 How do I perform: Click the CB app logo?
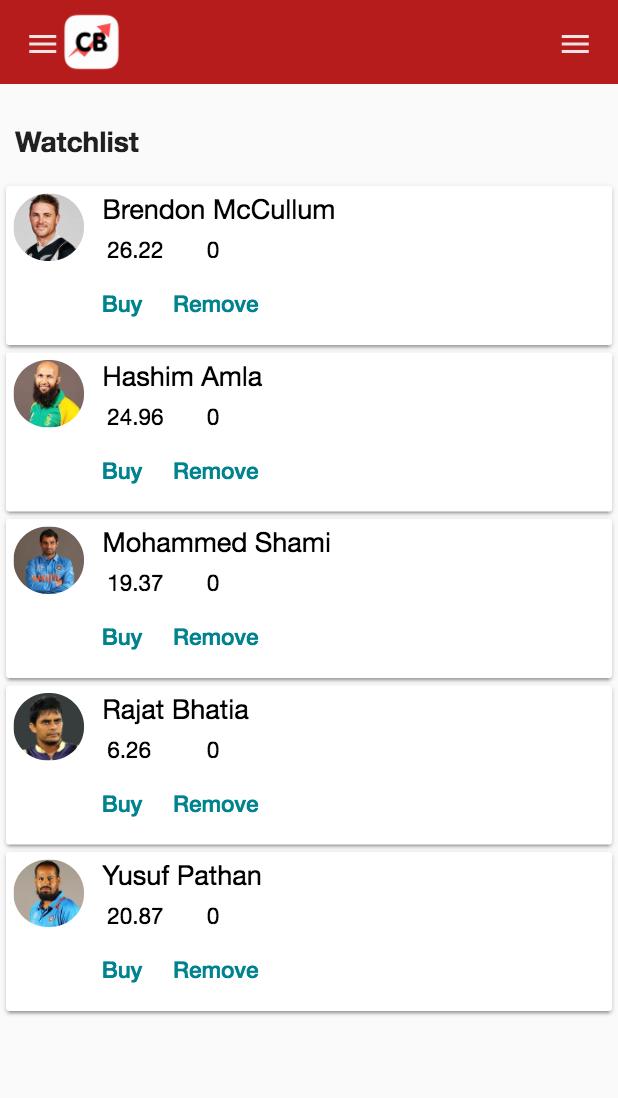click(91, 43)
